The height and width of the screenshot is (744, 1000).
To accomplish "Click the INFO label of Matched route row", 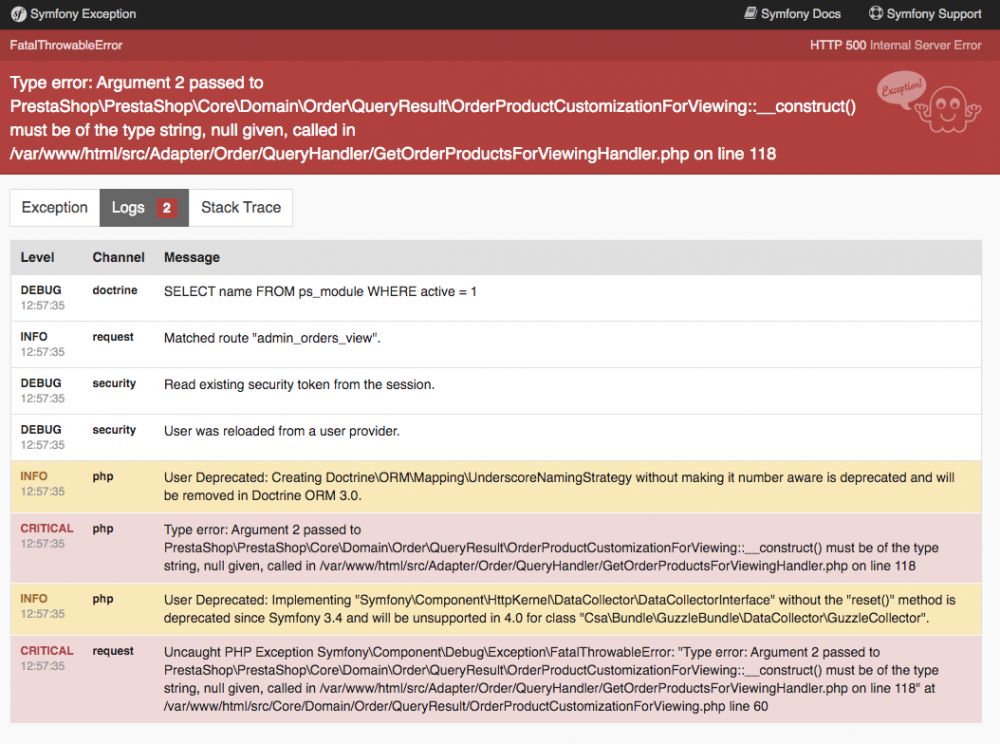I will (x=34, y=337).
